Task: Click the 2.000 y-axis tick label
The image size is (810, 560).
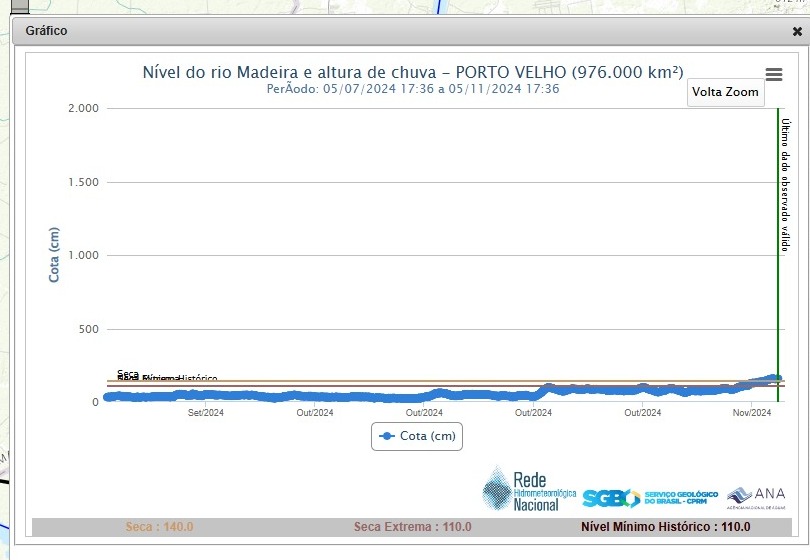Action: click(83, 108)
